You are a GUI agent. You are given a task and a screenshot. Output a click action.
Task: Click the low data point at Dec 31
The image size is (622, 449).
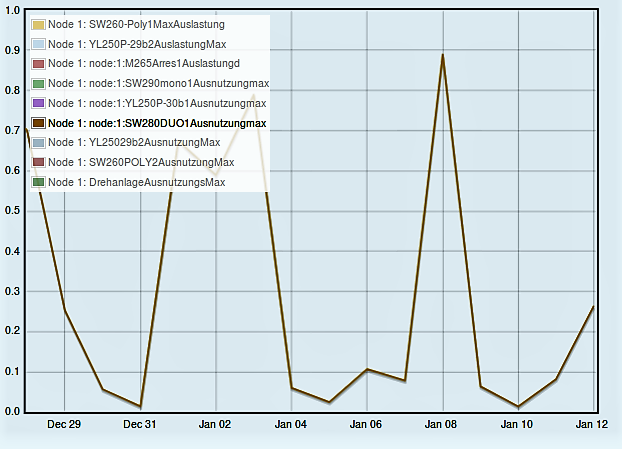(140, 406)
